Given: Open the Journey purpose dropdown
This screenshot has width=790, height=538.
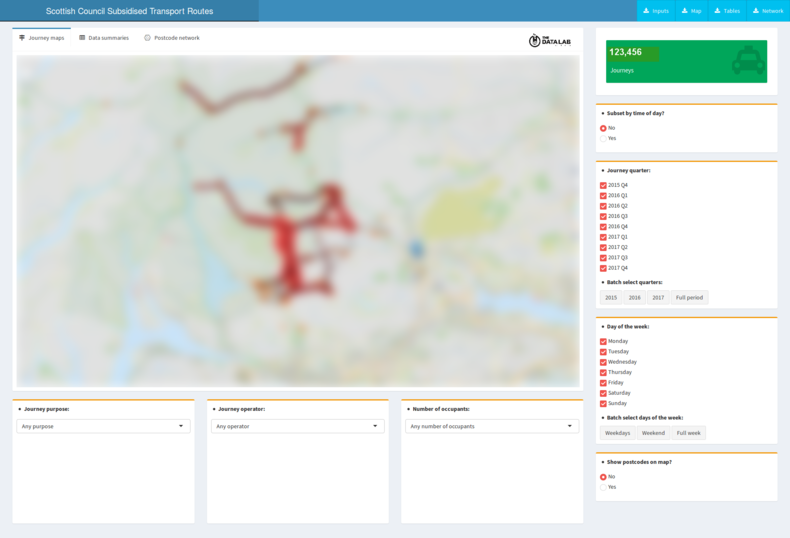Looking at the screenshot, I should [103, 426].
